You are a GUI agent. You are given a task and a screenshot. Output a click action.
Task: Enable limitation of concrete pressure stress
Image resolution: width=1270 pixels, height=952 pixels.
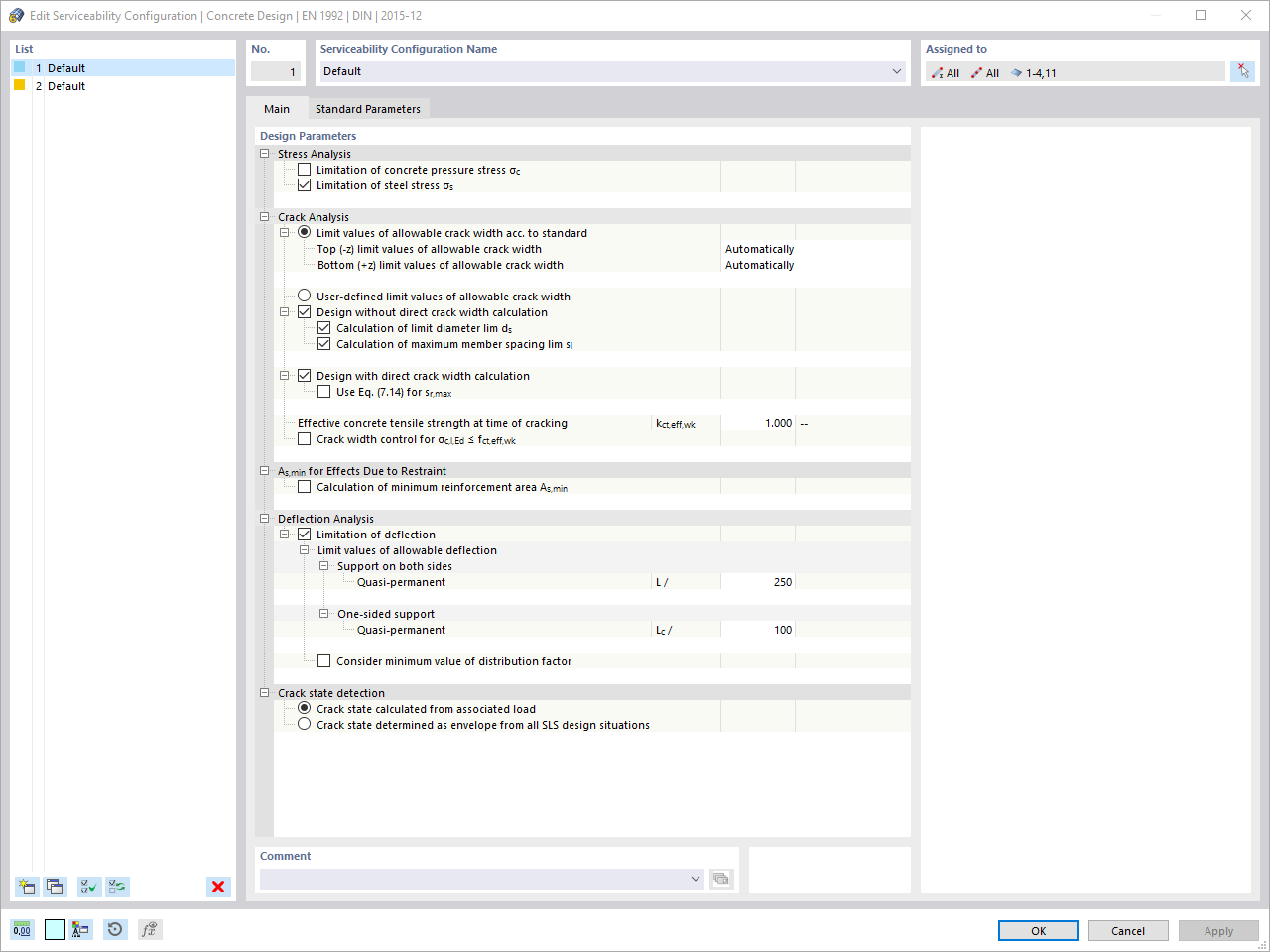point(305,169)
